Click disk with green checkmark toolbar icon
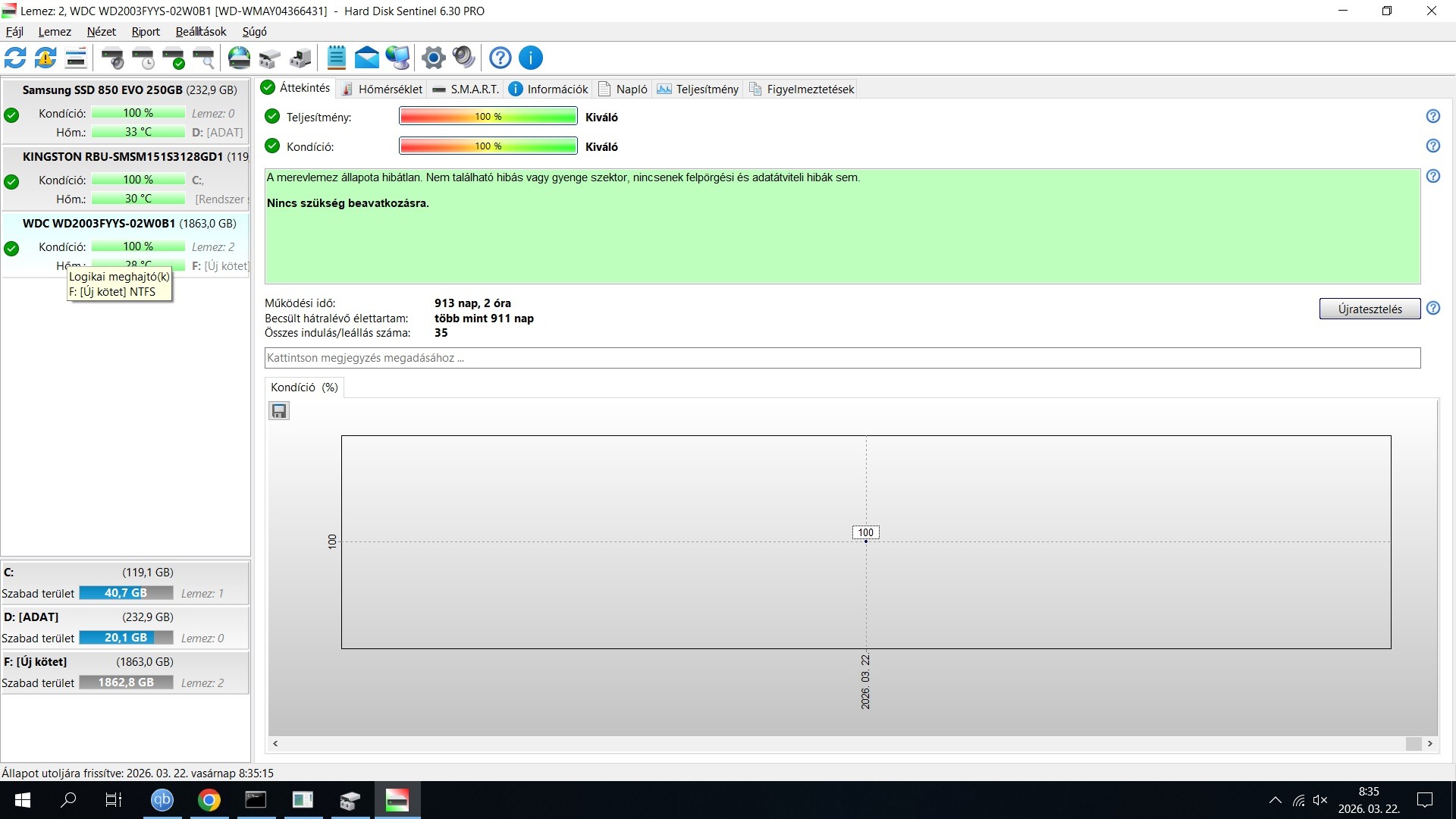The width and height of the screenshot is (1456, 819). pos(173,58)
